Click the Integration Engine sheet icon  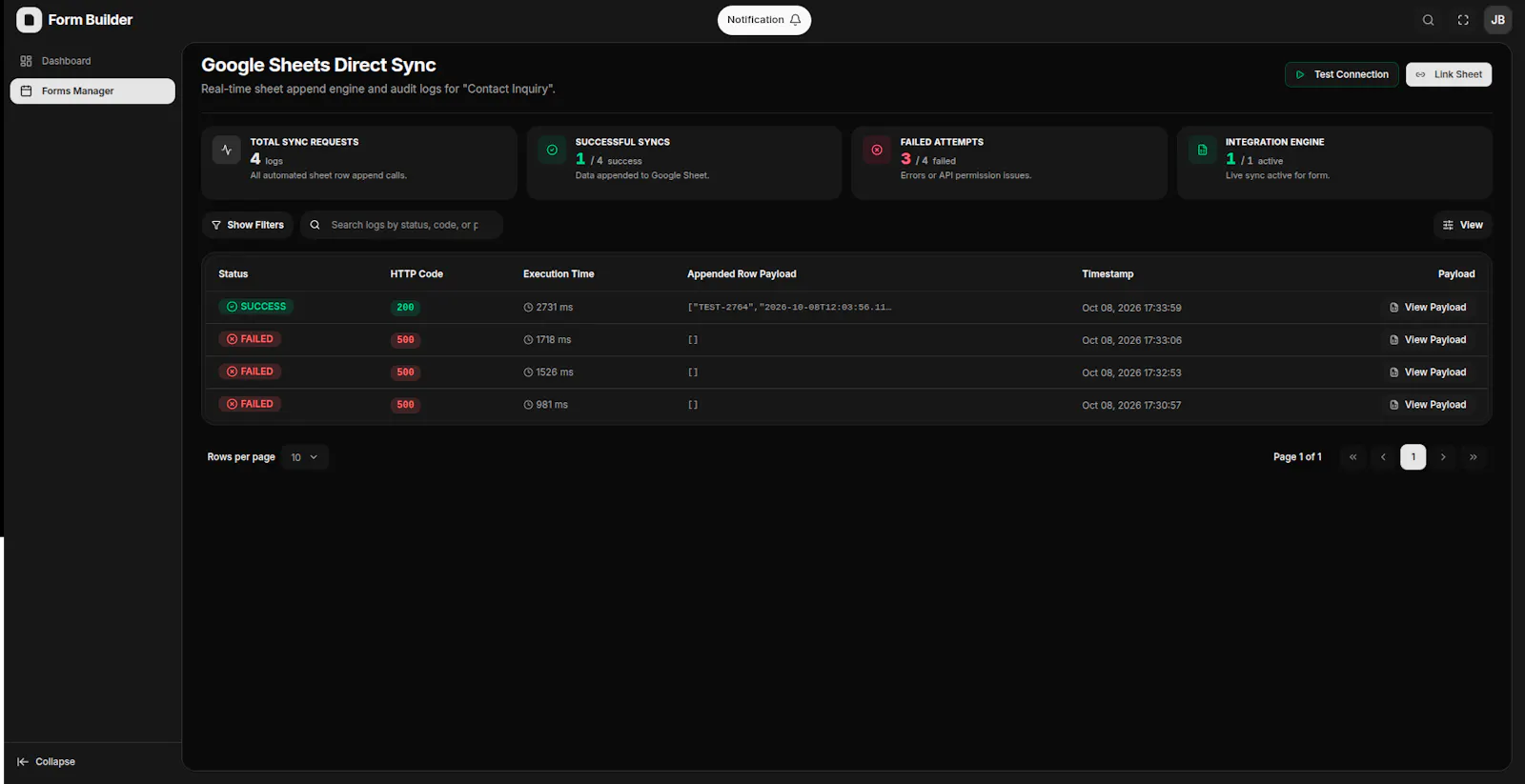[1202, 151]
